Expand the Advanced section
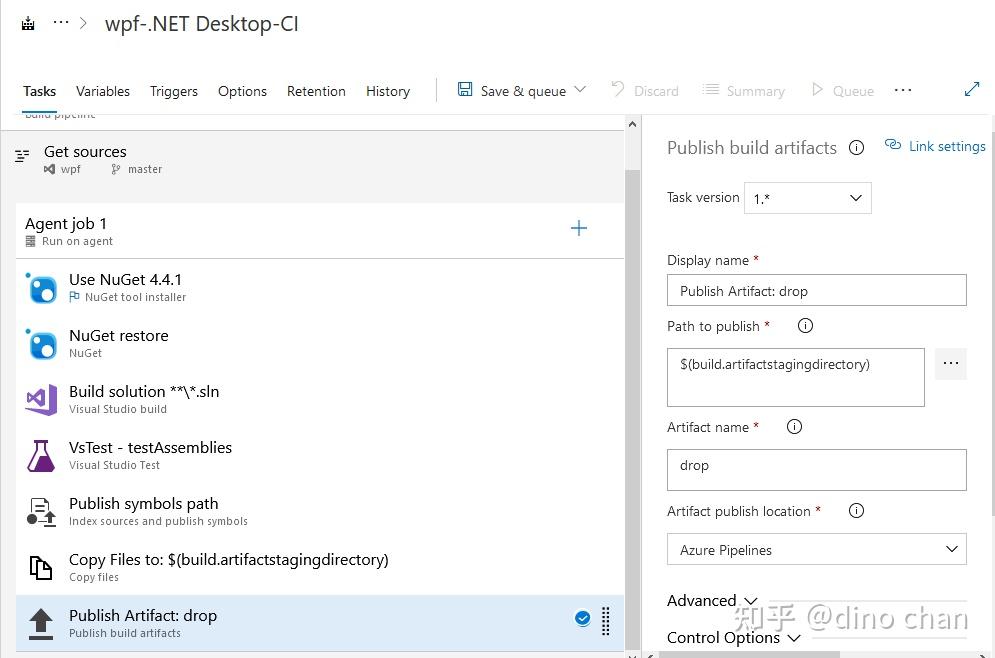This screenshot has height=658, width=995. pos(712,600)
